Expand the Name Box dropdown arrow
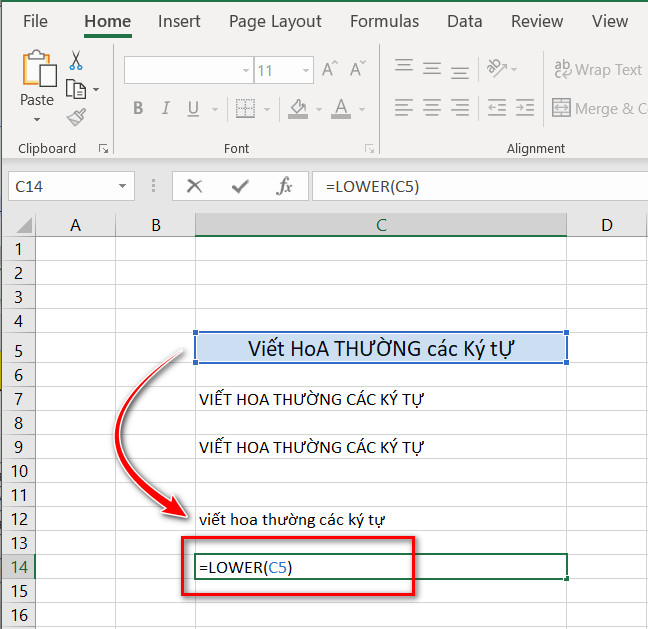648x629 pixels. point(122,186)
